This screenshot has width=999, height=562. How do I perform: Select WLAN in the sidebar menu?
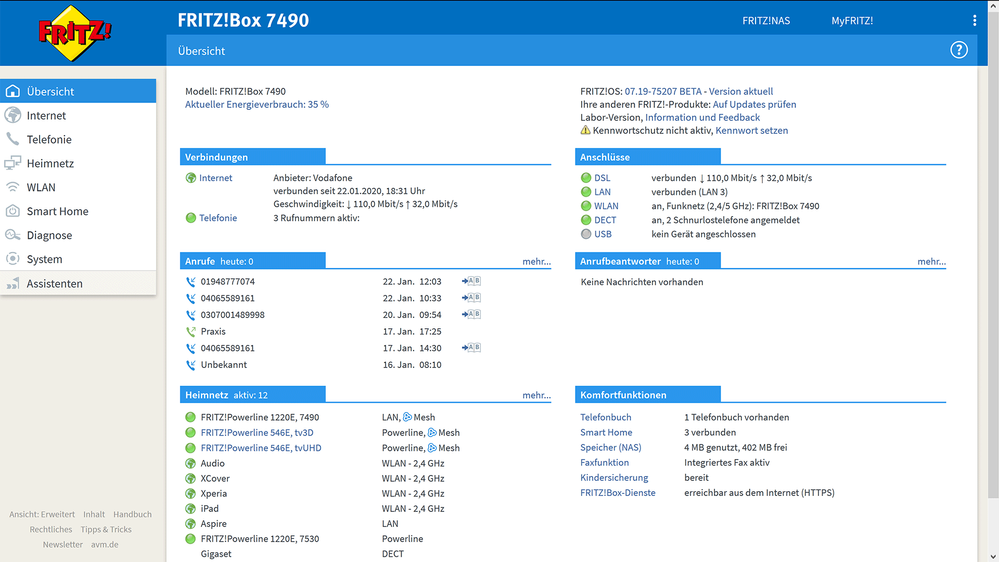tap(78, 187)
